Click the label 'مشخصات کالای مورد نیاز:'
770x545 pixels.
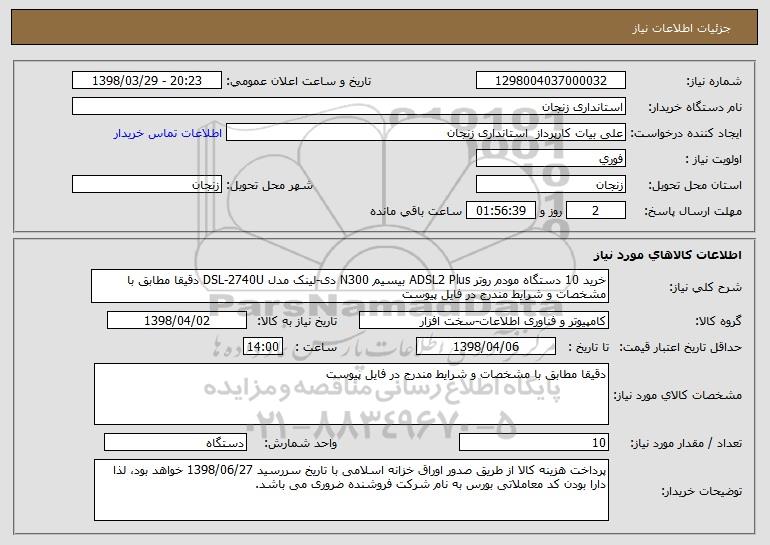(x=678, y=395)
